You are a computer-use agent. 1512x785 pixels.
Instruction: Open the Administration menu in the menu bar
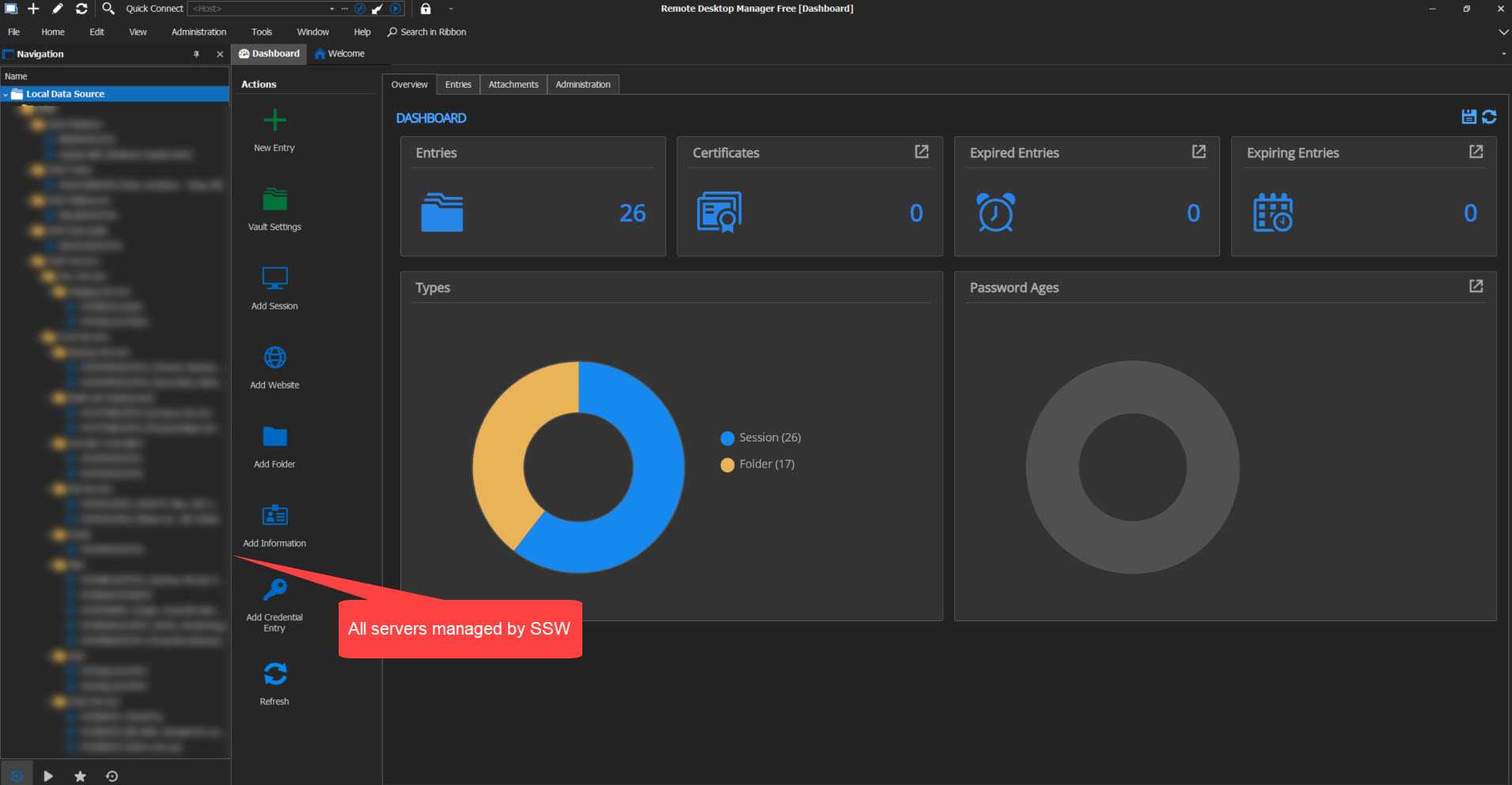tap(199, 32)
